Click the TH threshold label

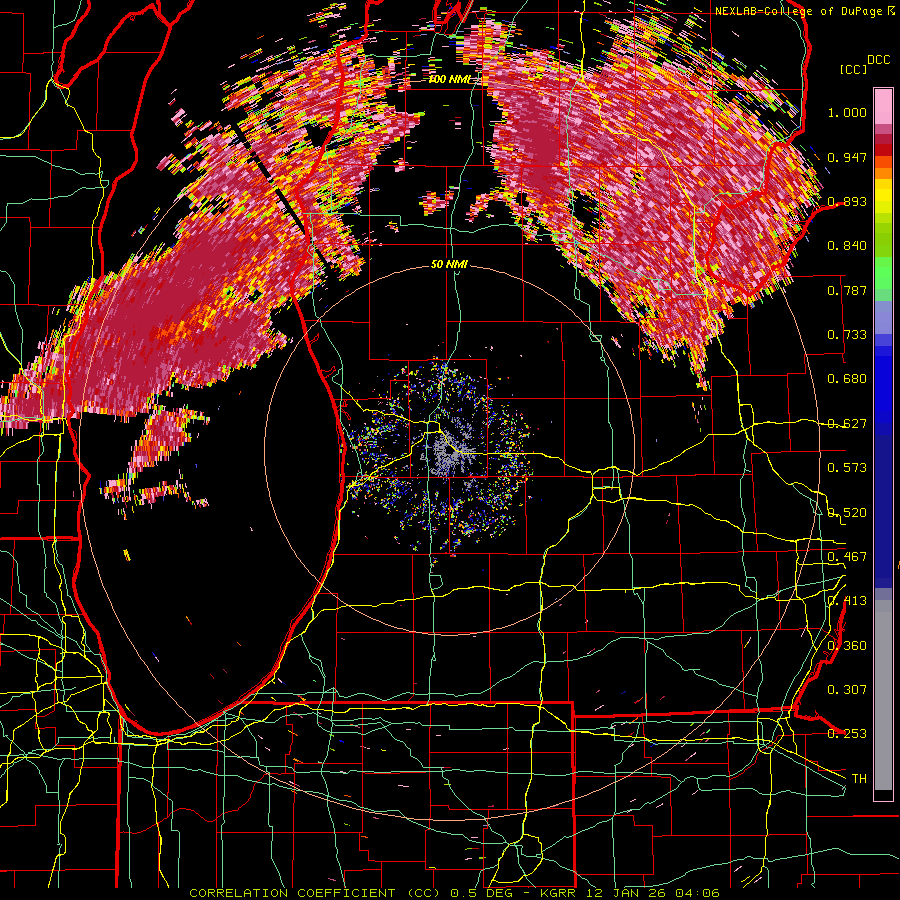(x=859, y=779)
